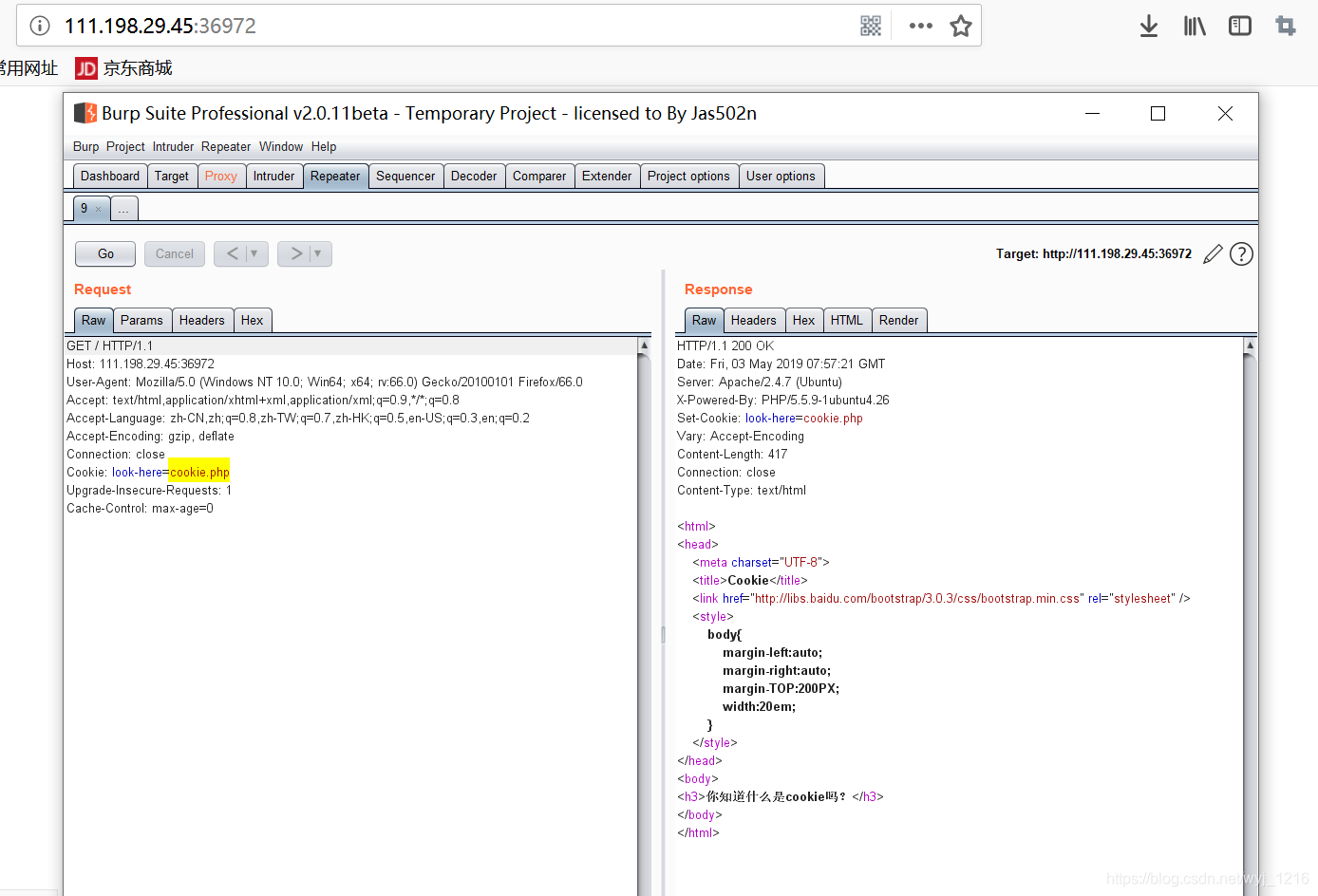Show site information icon in address bar
The height and width of the screenshot is (896, 1318).
(40, 26)
